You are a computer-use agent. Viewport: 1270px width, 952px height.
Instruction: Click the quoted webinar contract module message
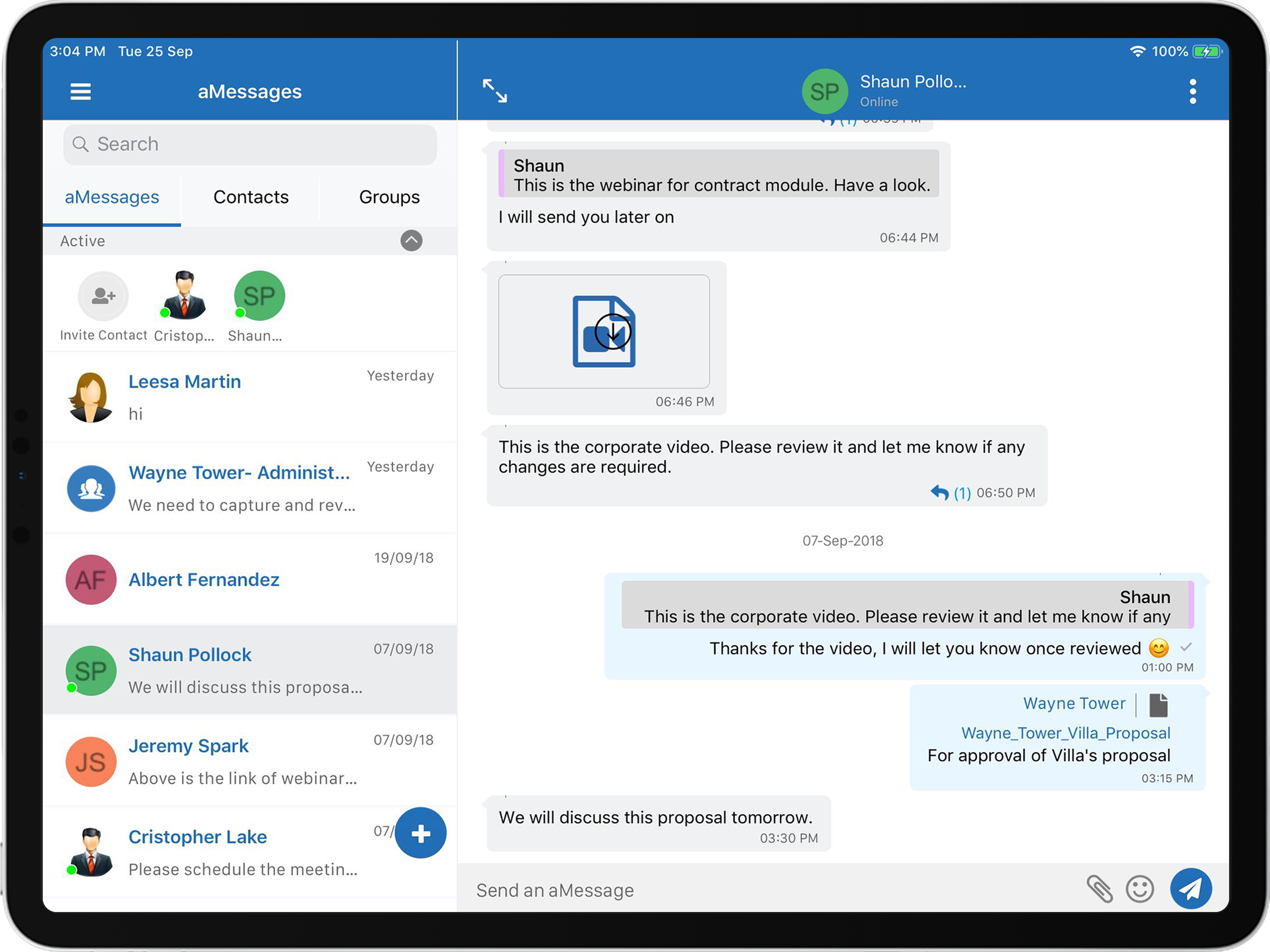pos(719,174)
